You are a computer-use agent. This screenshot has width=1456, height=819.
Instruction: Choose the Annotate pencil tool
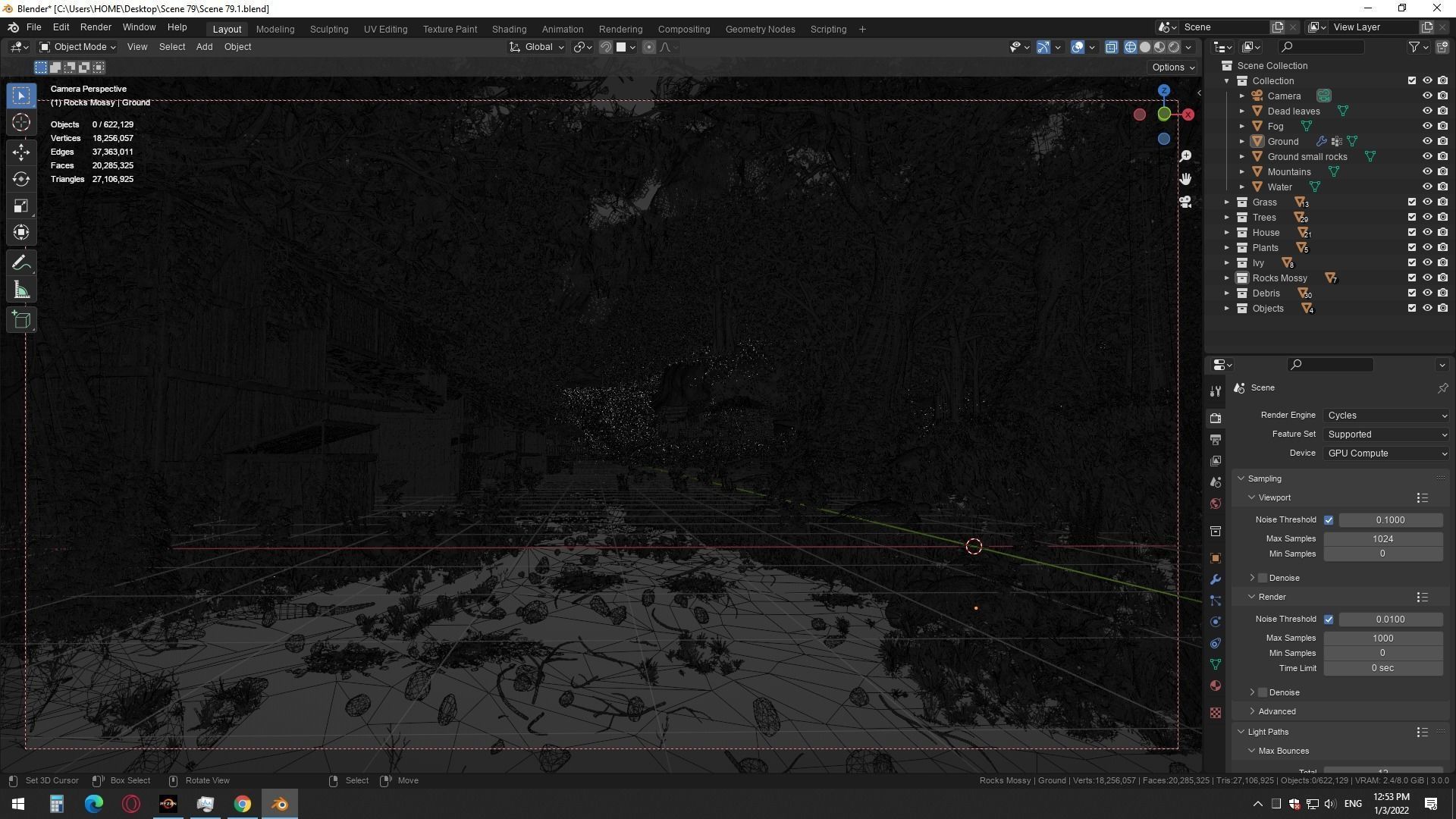click(21, 263)
